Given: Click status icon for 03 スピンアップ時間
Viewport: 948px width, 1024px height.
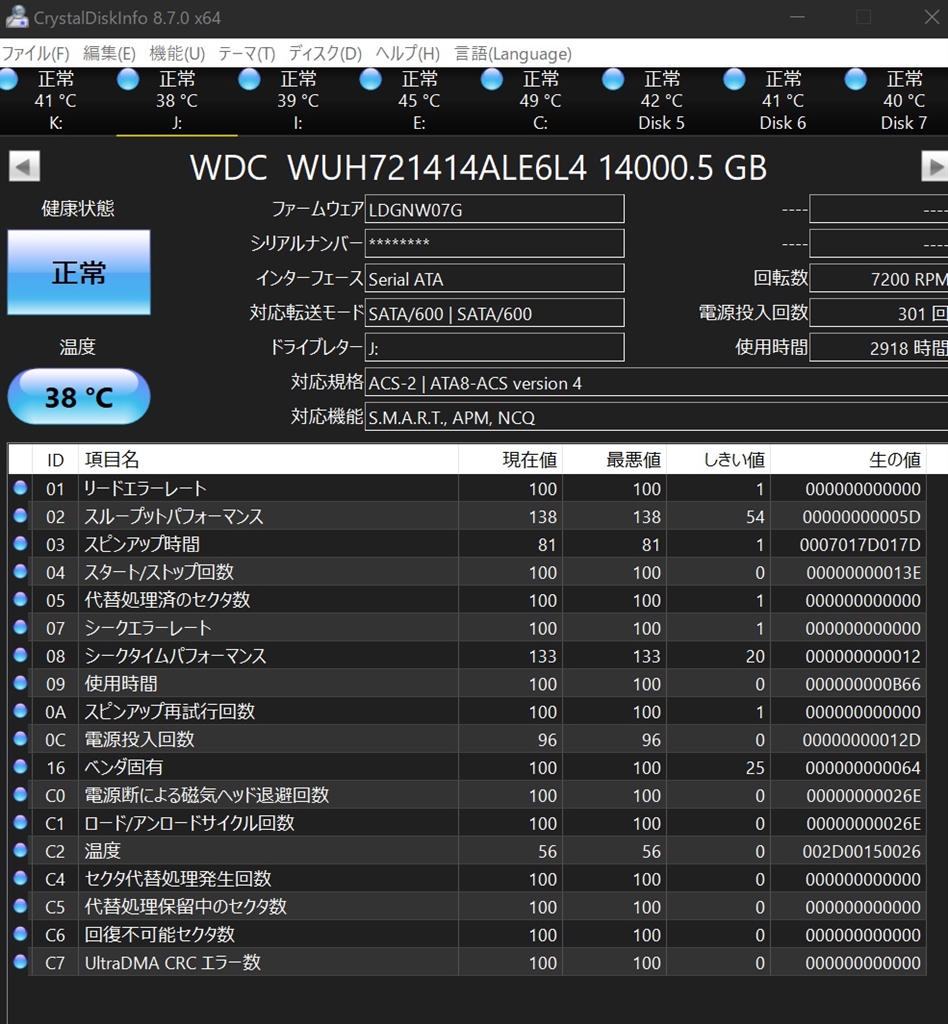Looking at the screenshot, I should [20, 543].
